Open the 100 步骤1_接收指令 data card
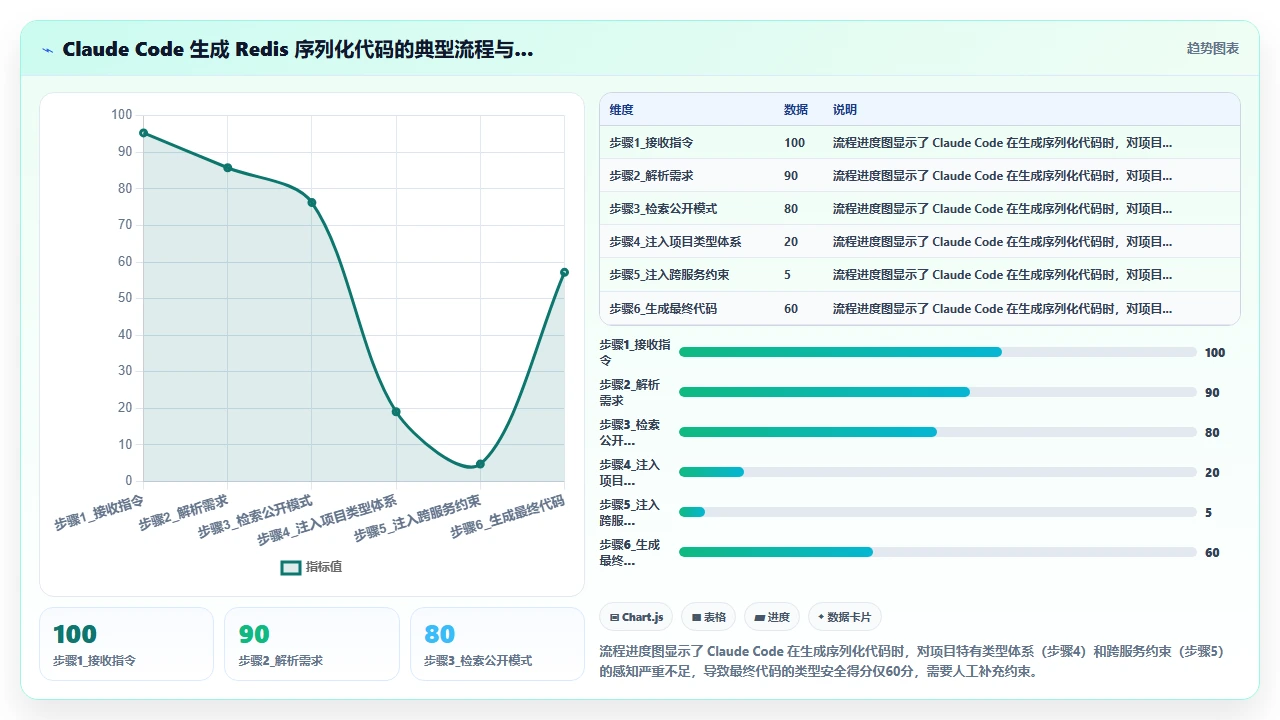 [126, 644]
